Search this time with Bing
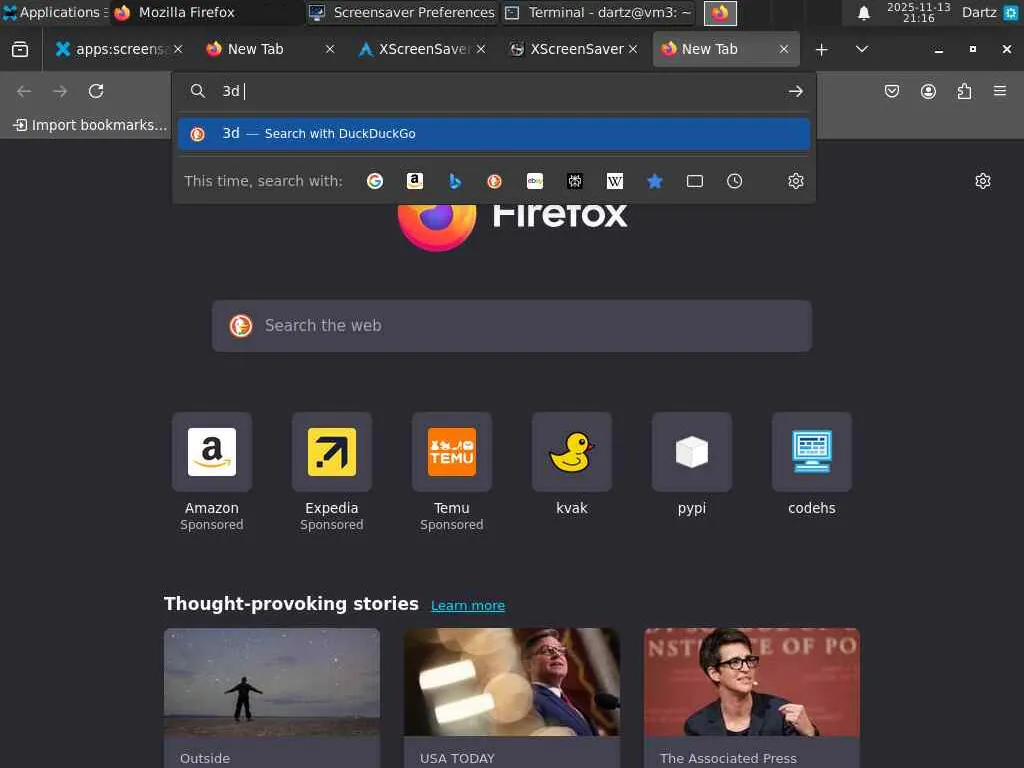 point(455,181)
